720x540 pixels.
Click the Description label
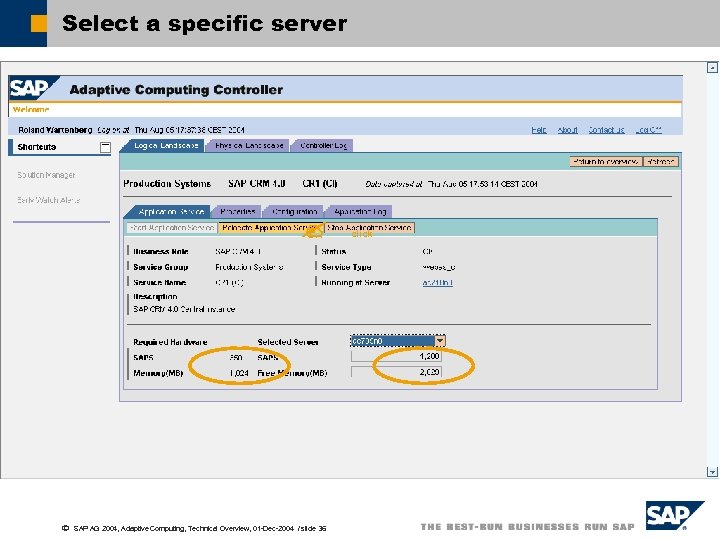coord(155,297)
